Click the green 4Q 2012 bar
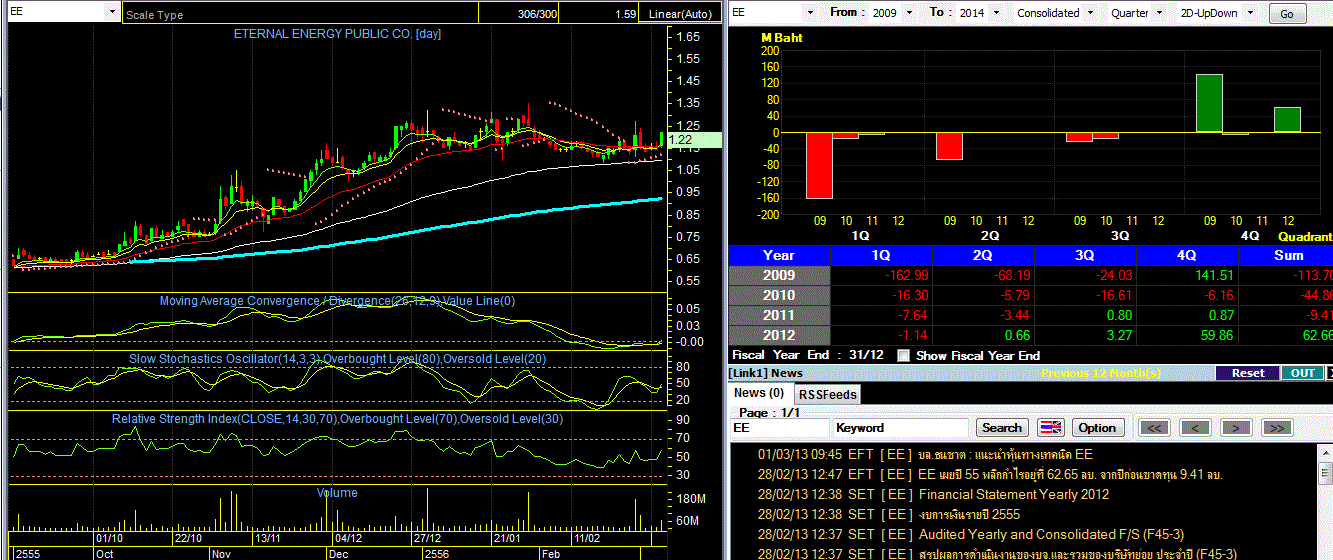 pos(1287,120)
